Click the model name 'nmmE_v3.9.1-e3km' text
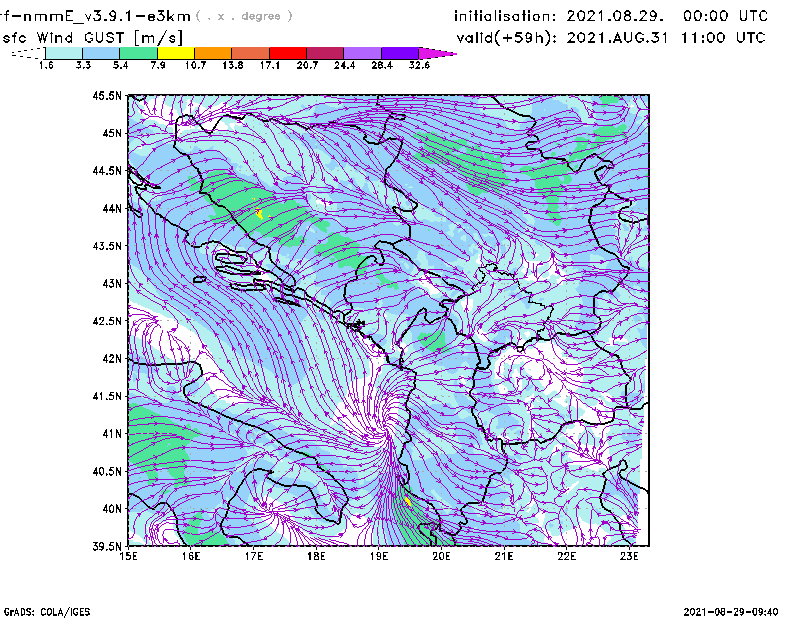Image resolution: width=800 pixels, height=618 pixels. [106, 16]
